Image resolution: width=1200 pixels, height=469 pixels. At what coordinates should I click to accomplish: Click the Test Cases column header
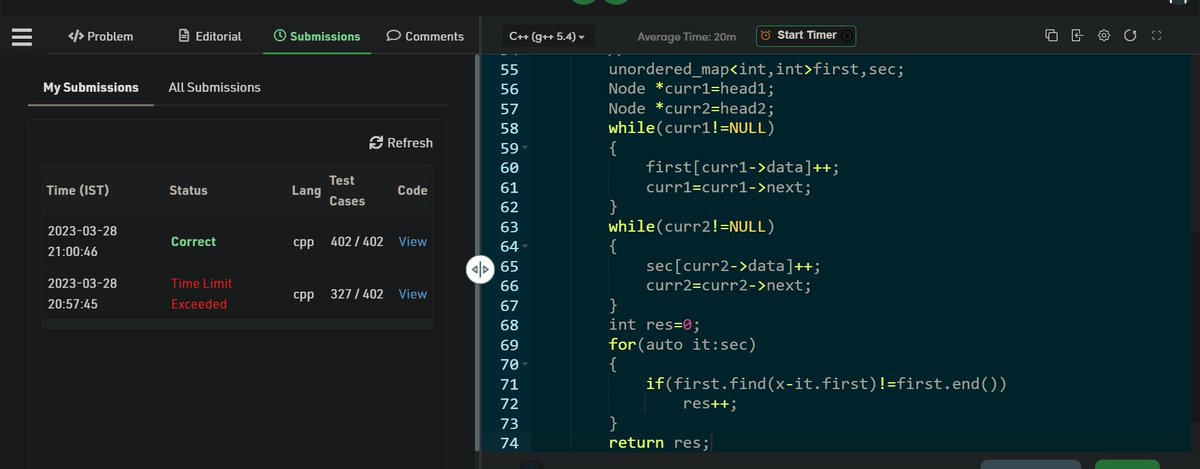(347, 190)
